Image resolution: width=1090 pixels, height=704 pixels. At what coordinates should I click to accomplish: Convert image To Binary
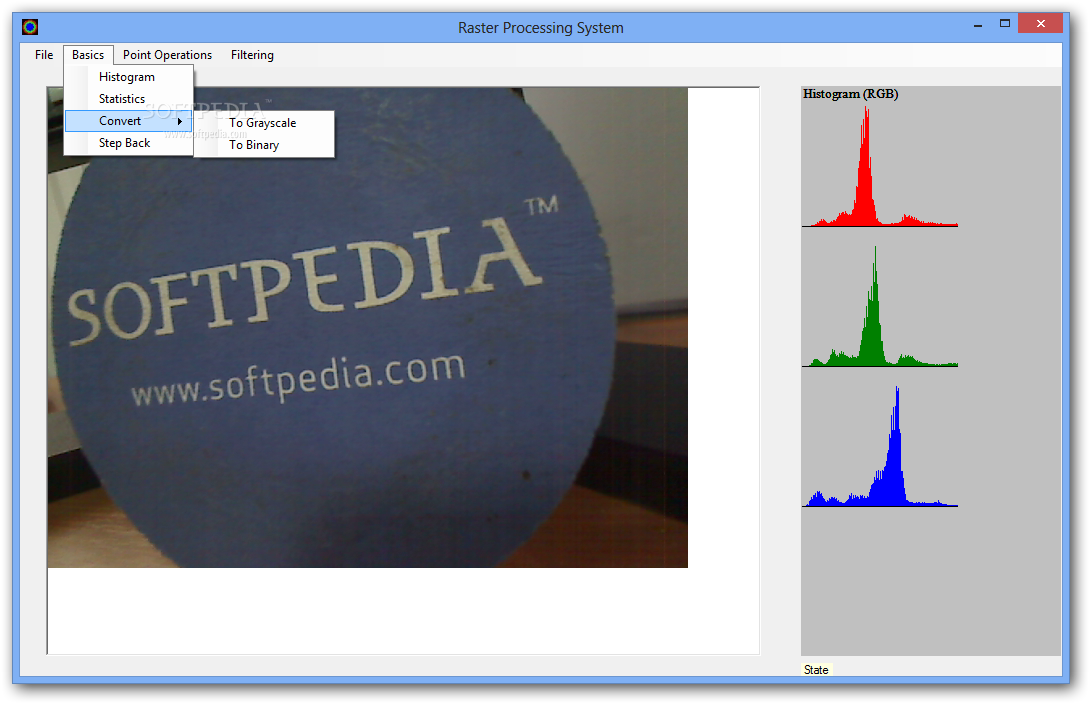(x=264, y=145)
